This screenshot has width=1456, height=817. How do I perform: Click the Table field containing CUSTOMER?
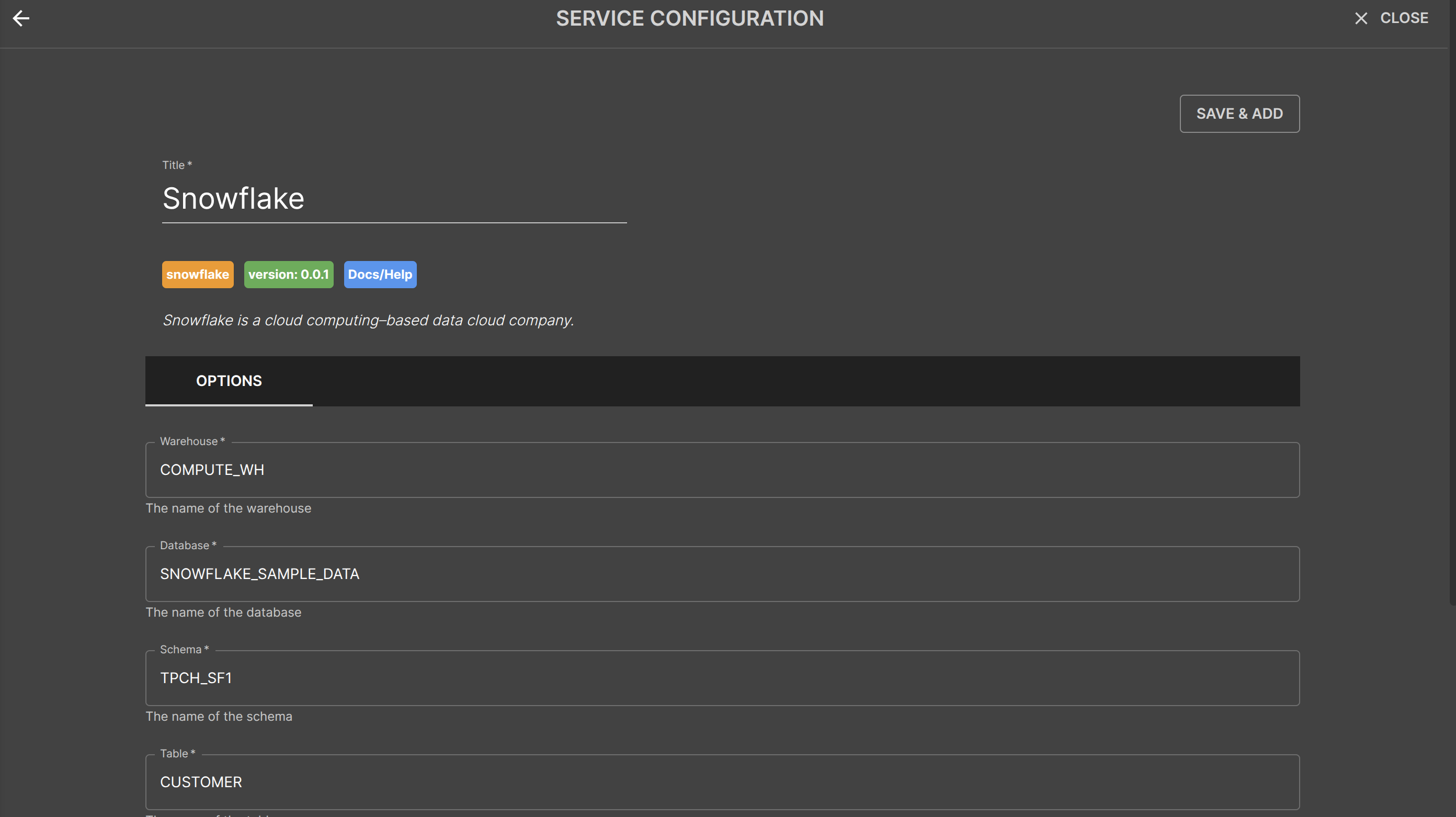(x=722, y=782)
